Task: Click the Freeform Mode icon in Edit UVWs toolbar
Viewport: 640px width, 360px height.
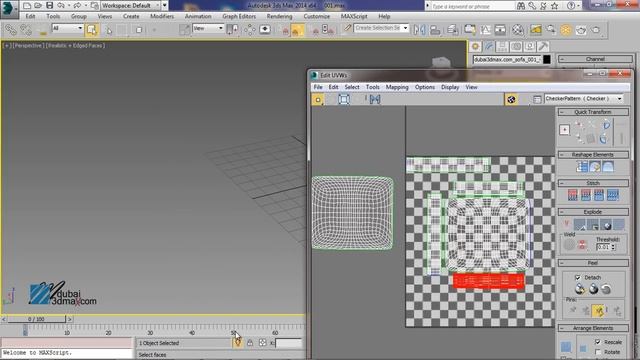Action: [344, 99]
